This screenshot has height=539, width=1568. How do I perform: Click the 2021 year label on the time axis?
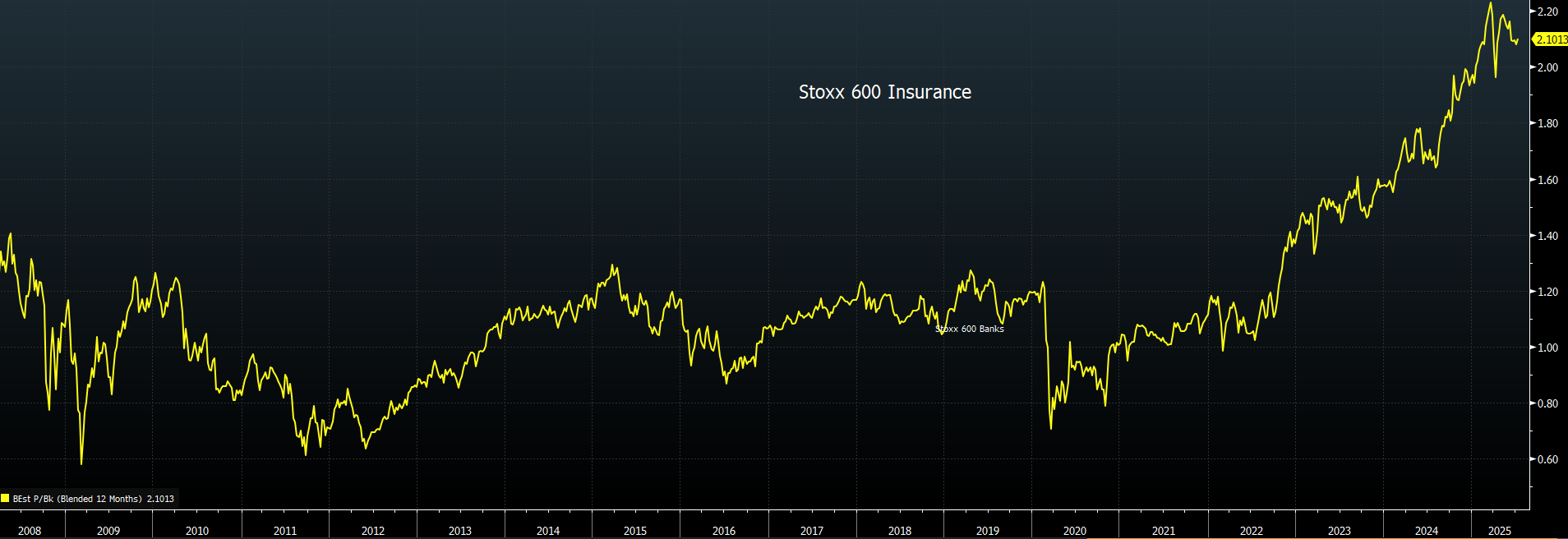(x=1164, y=531)
